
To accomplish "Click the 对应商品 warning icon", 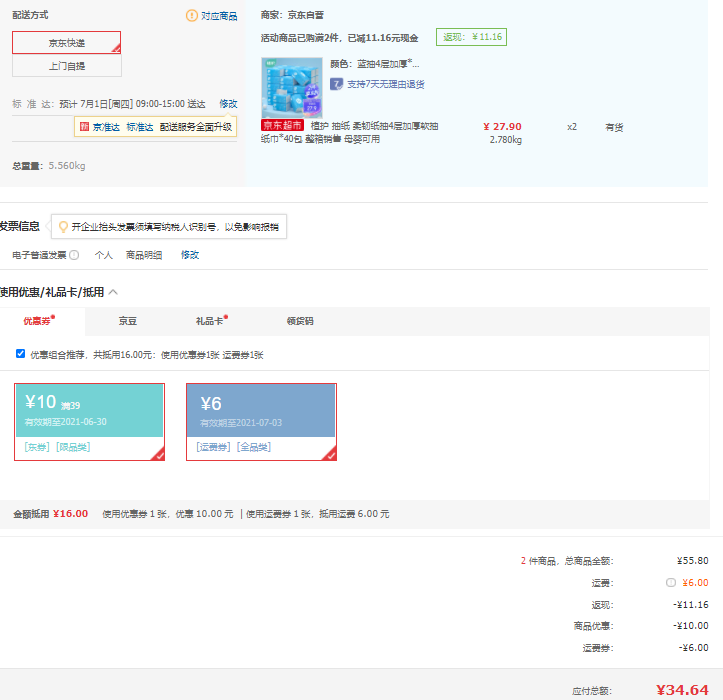I will tap(191, 16).
